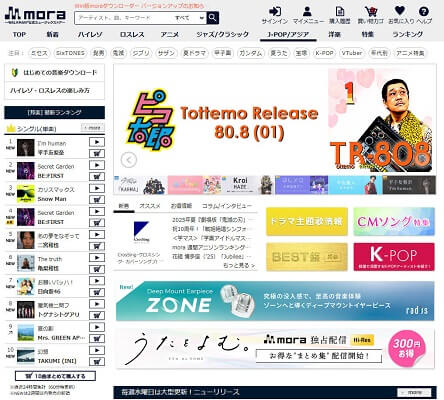Add I'm human to cart

(x=97, y=154)
